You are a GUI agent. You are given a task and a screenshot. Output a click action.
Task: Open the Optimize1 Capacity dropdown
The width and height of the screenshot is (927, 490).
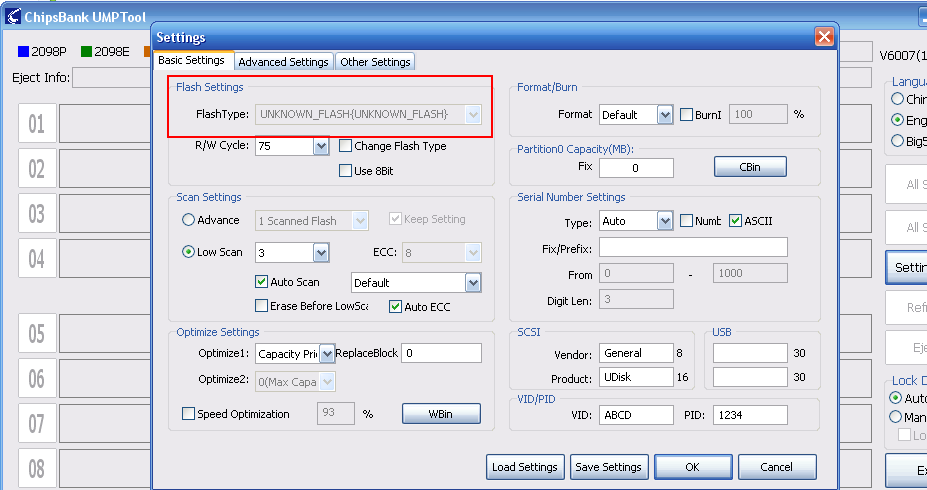[x=327, y=353]
